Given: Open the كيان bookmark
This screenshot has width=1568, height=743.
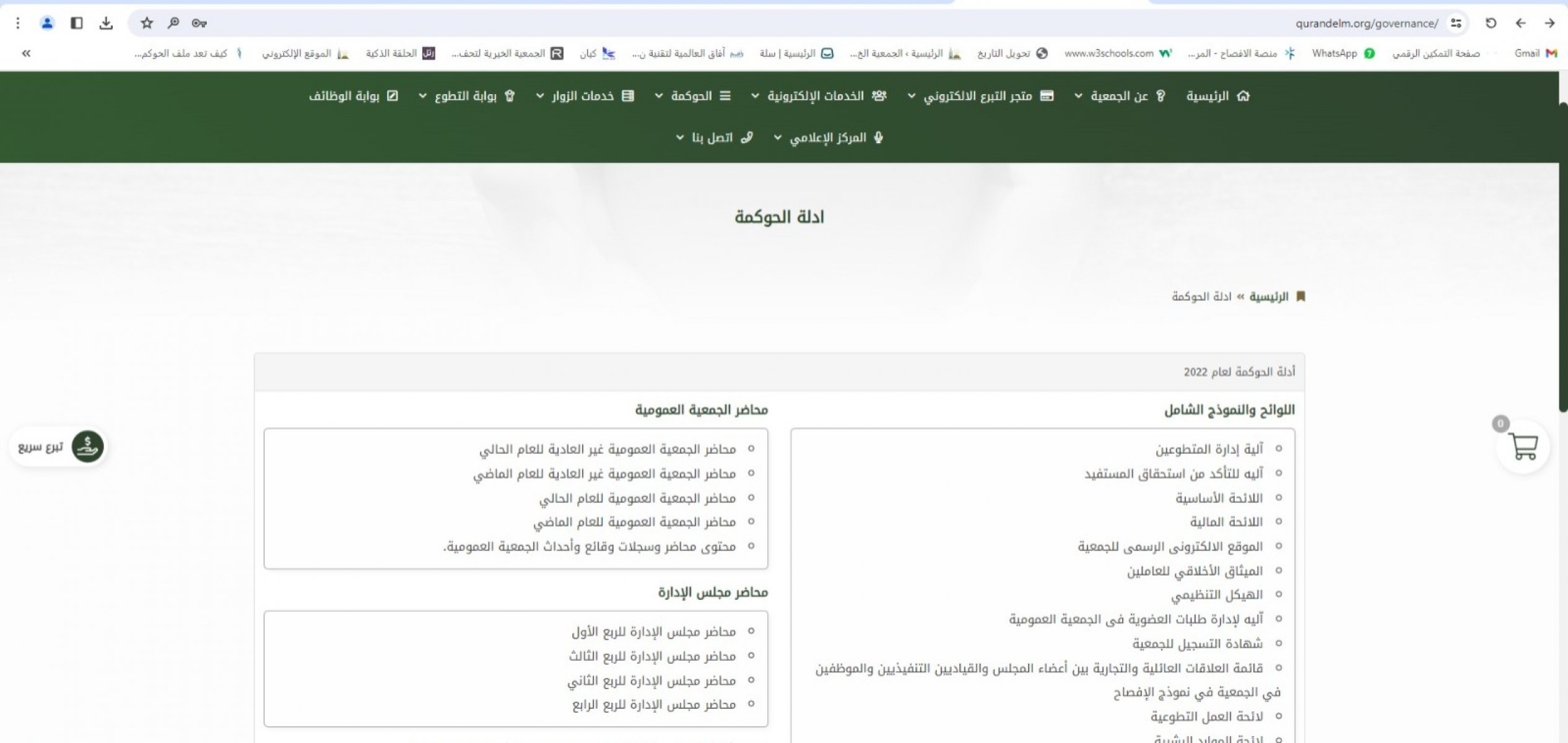Looking at the screenshot, I should coord(597,53).
